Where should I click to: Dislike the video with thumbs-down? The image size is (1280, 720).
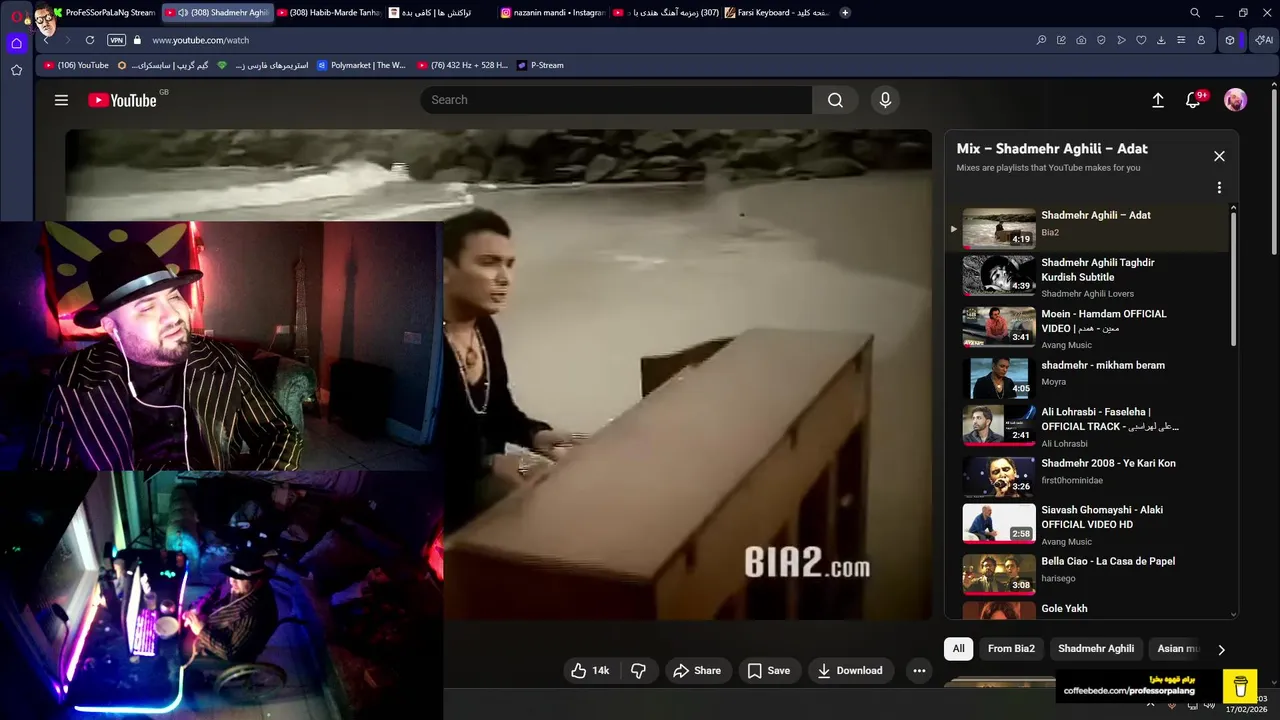pos(638,671)
